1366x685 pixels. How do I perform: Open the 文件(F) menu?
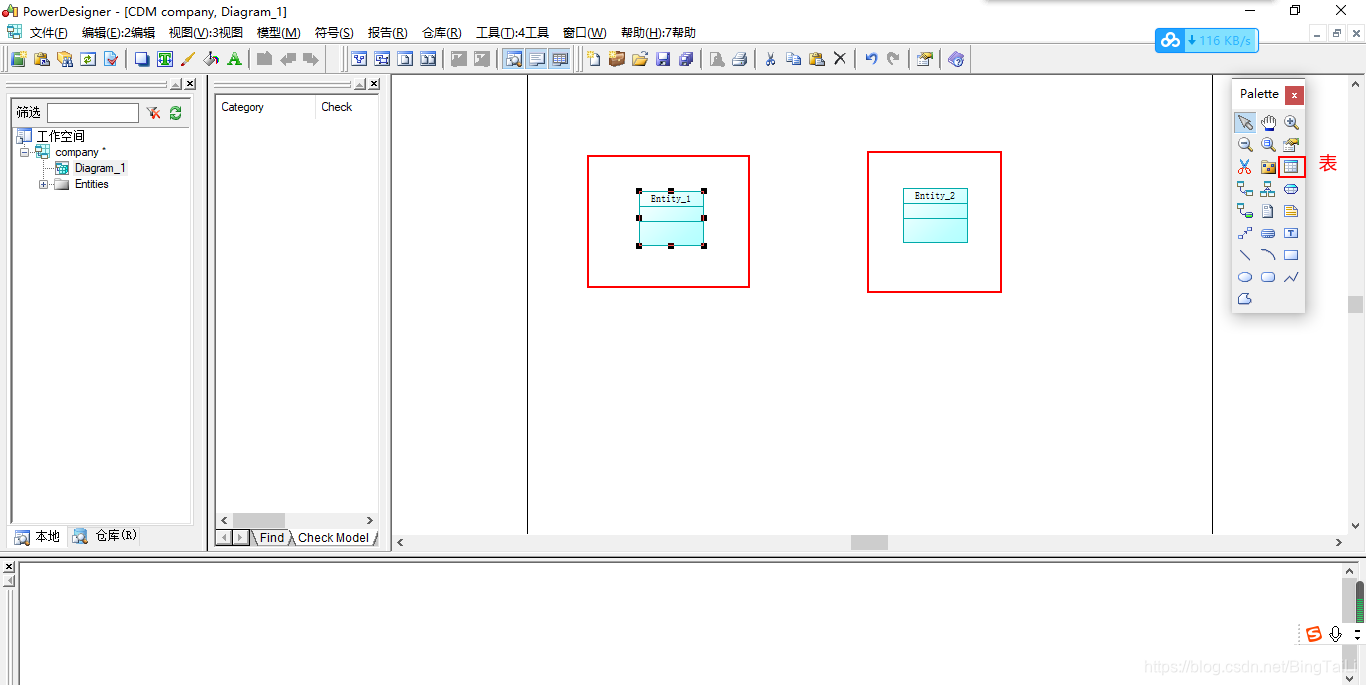tap(49, 33)
